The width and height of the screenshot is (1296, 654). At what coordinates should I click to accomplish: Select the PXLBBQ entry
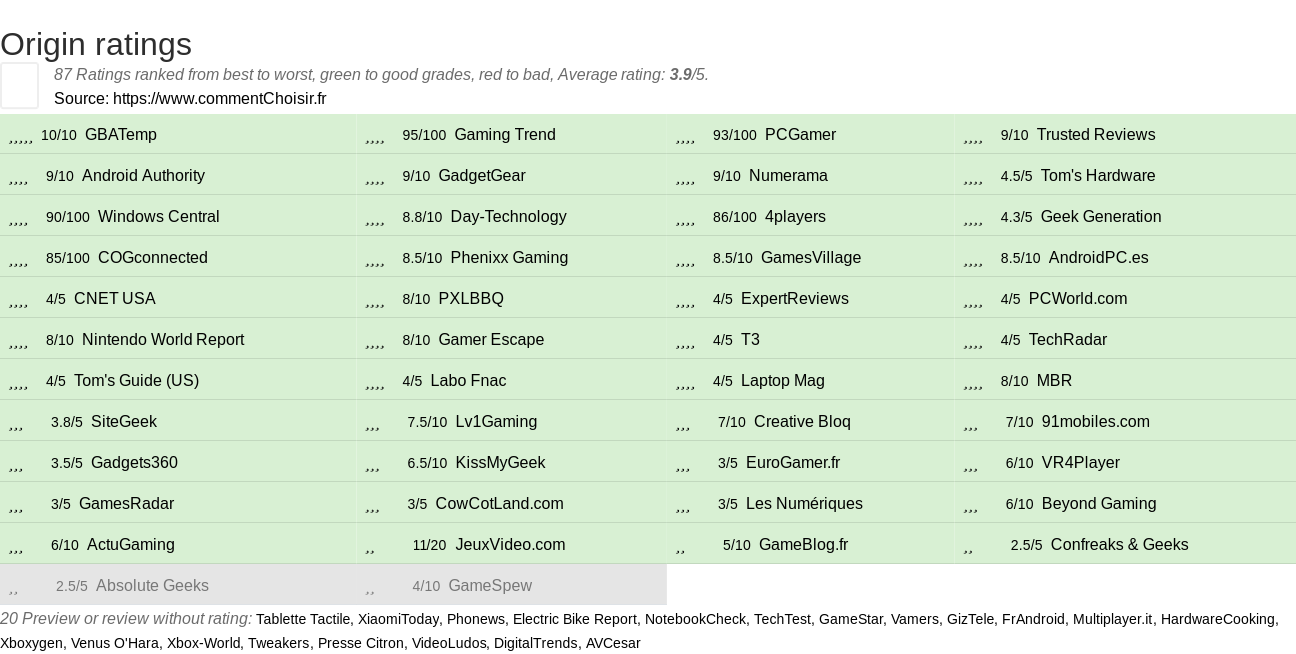pos(471,299)
